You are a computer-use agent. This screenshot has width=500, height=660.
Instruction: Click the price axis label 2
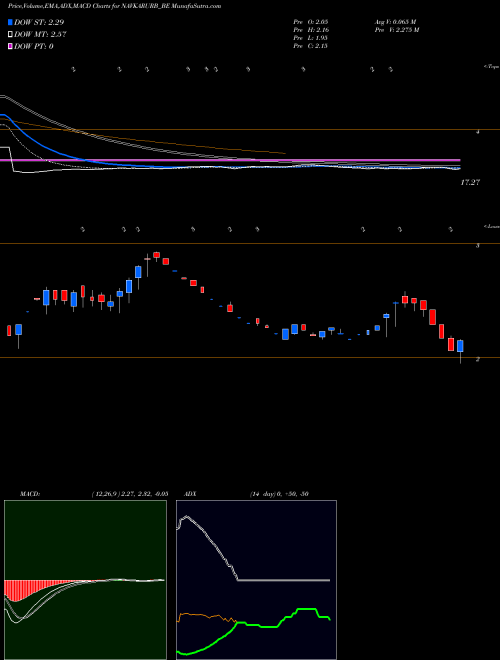click(478, 359)
